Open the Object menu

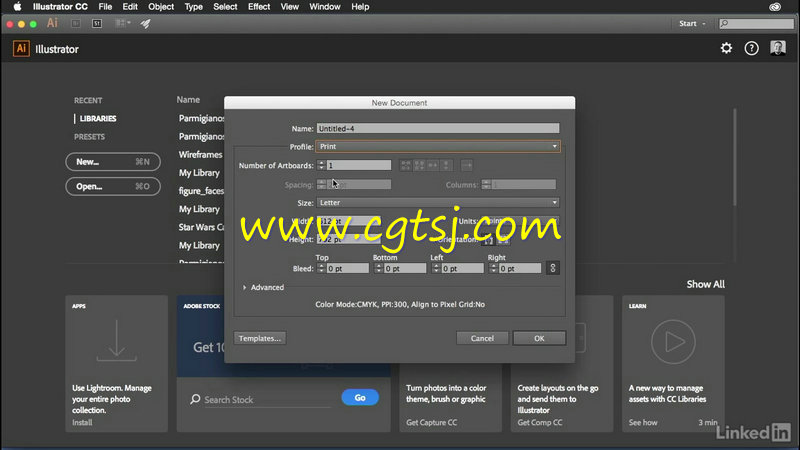click(x=161, y=7)
